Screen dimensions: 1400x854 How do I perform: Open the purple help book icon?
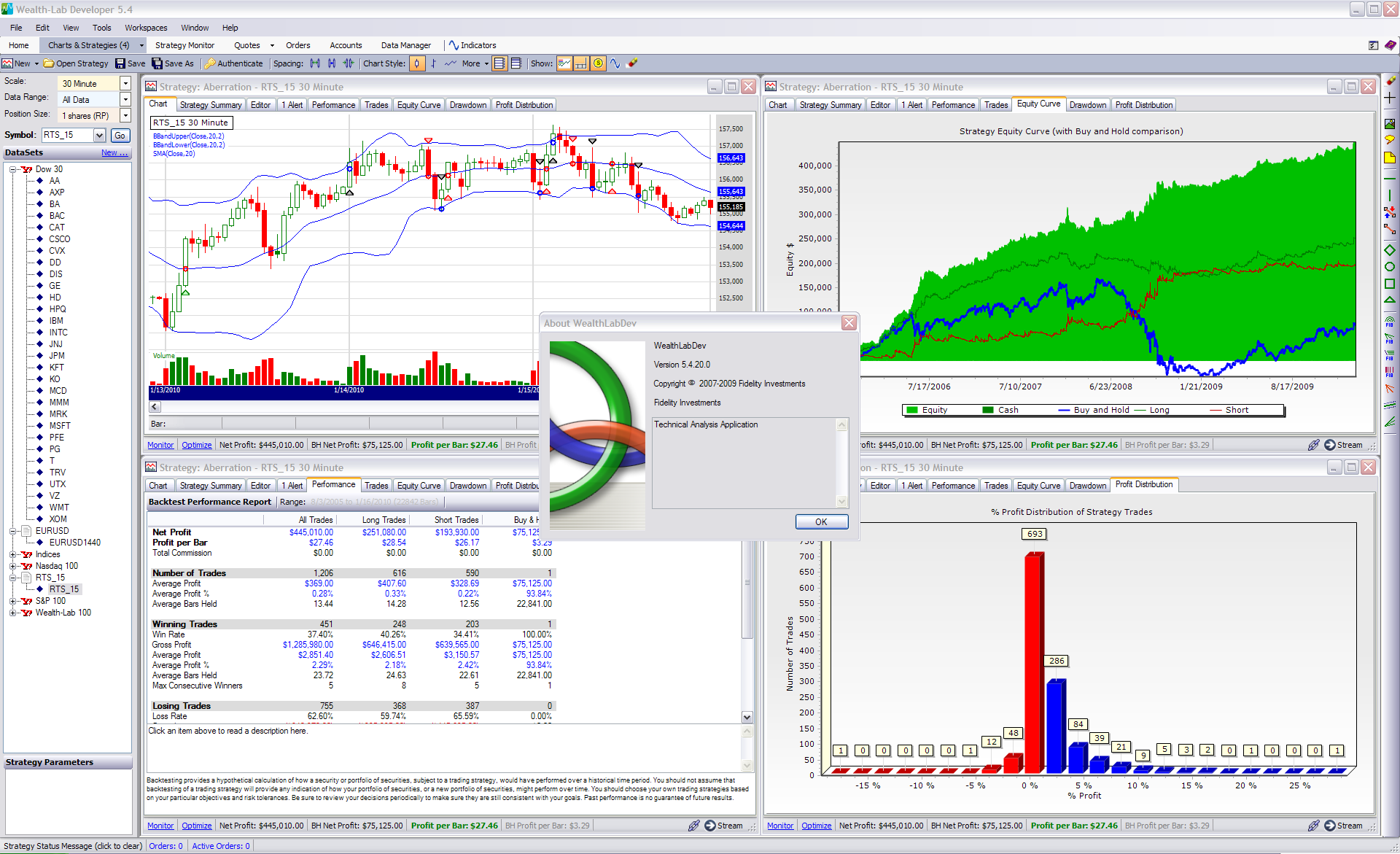[x=1391, y=45]
